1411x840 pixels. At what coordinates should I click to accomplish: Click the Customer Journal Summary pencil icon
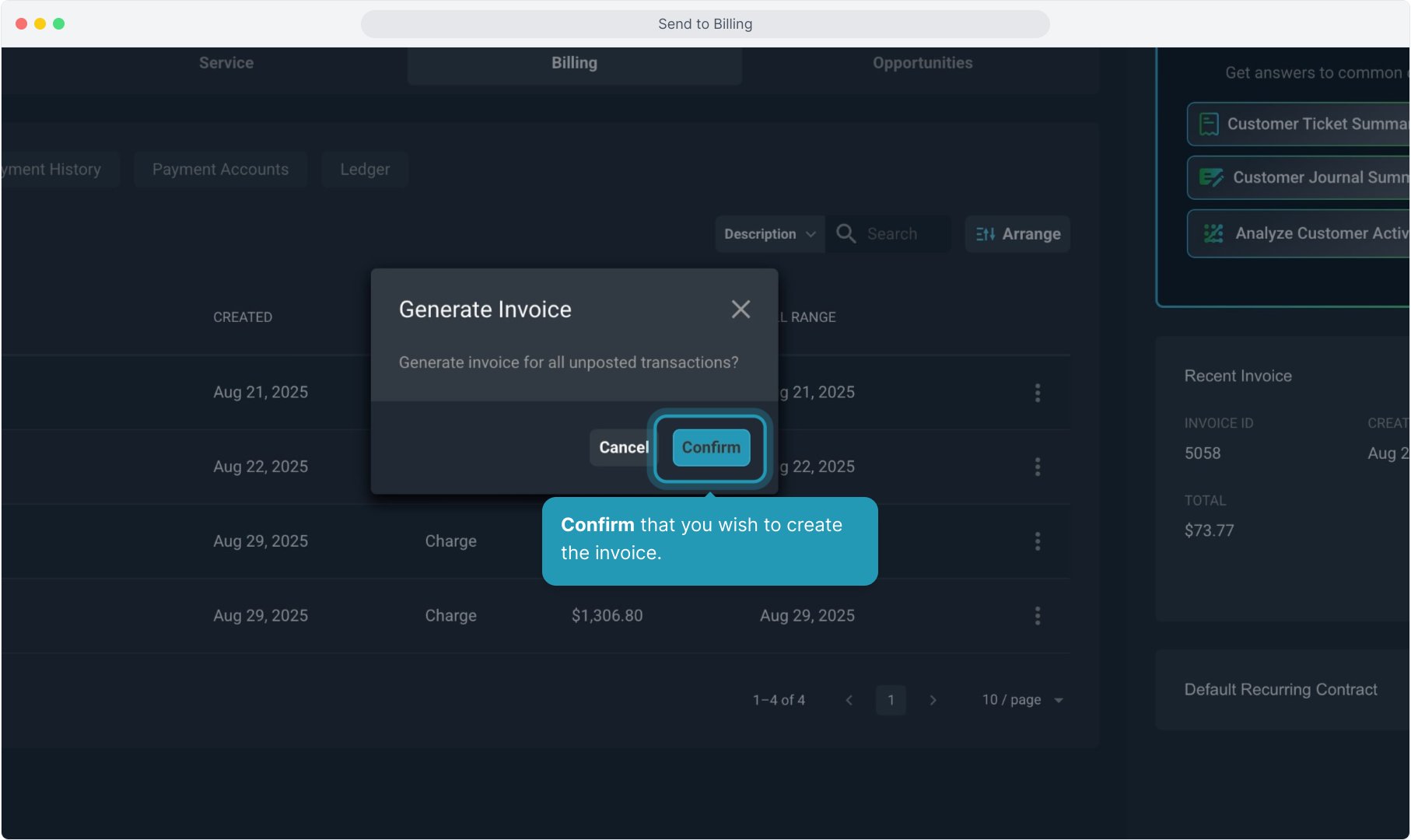point(1210,177)
